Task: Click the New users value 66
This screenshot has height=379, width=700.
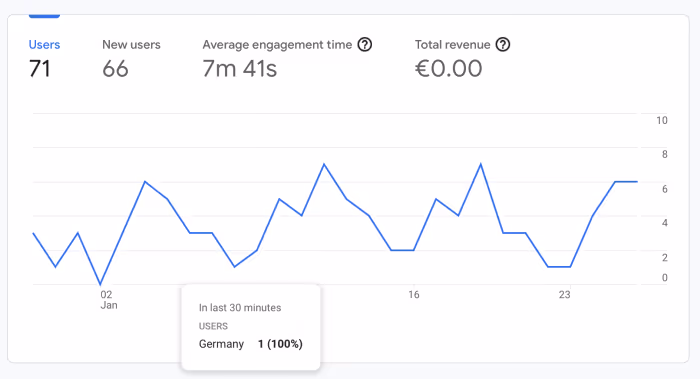Action: pyautogui.click(x=115, y=69)
